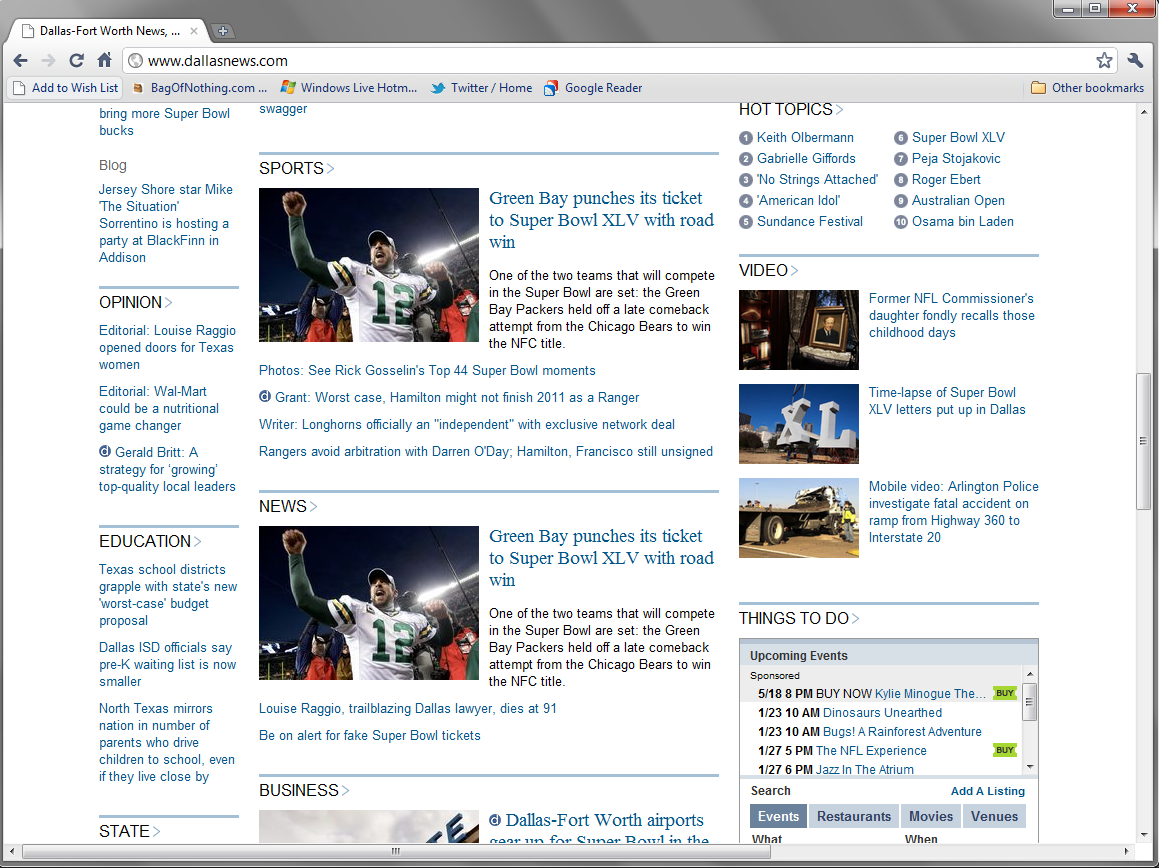Image resolution: width=1159 pixels, height=868 pixels.
Task: Open Grant's Hamilton Ranger column
Action: pyautogui.click(x=457, y=398)
